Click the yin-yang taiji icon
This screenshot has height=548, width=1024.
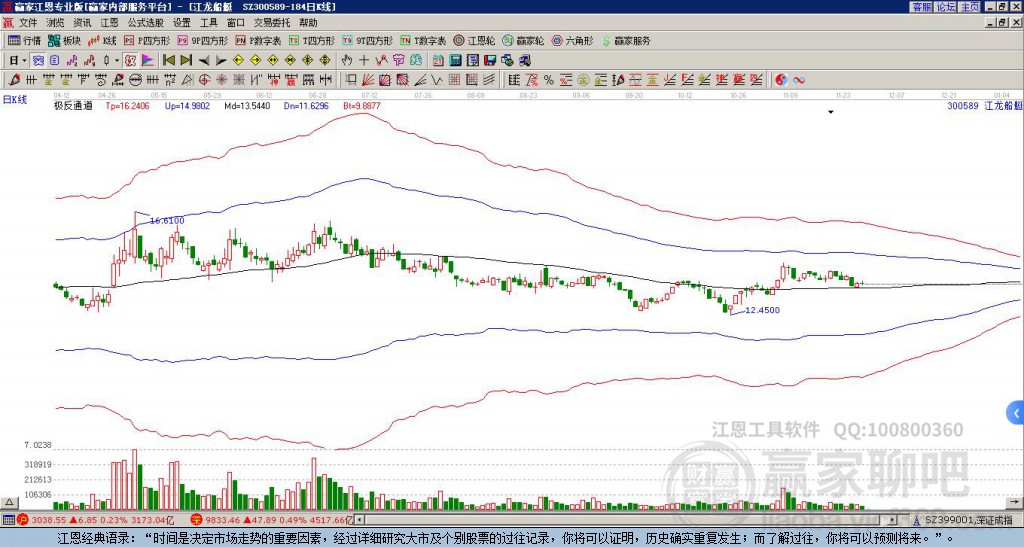[x=781, y=80]
